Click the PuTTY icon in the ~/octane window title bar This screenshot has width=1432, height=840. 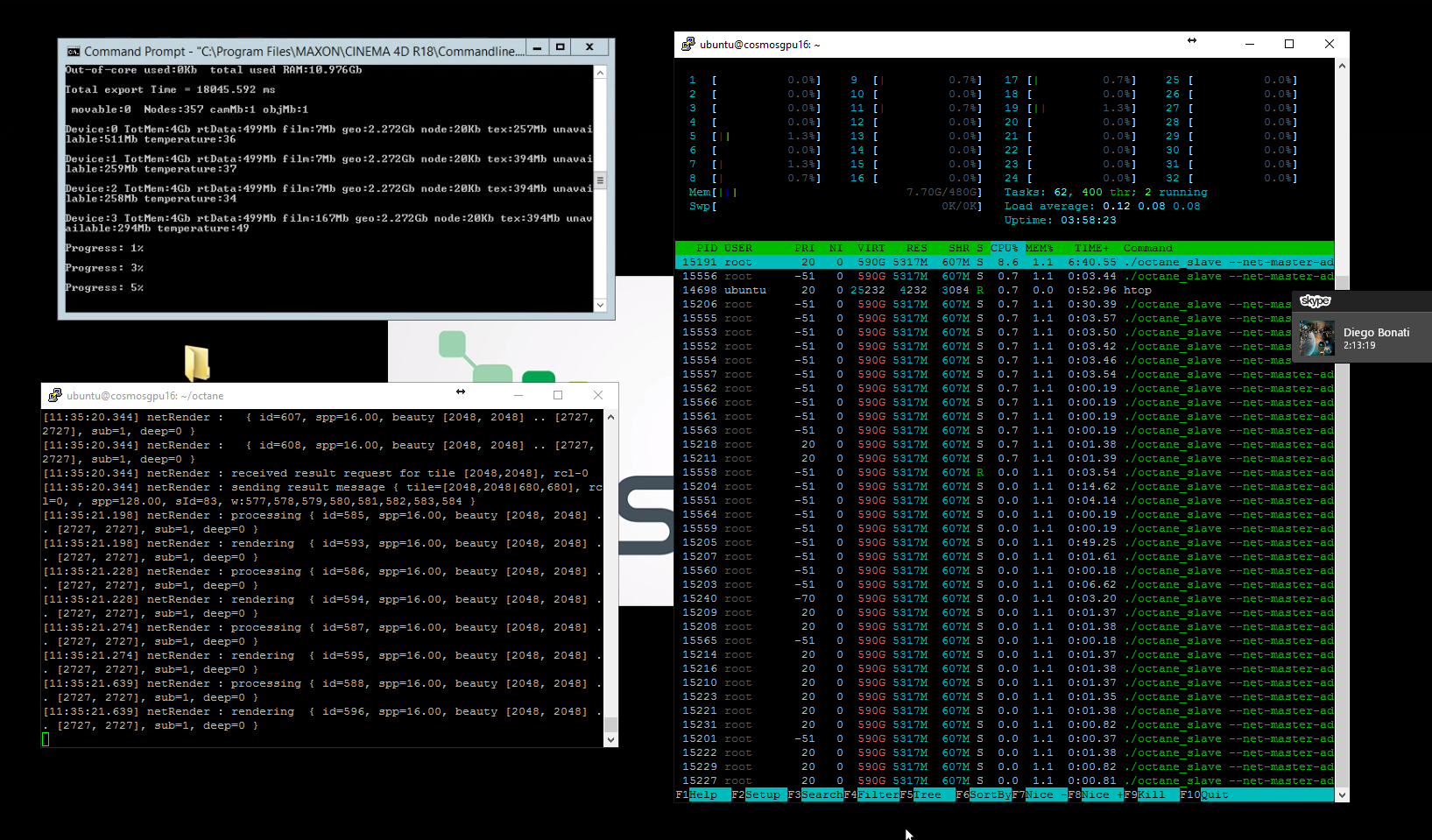pos(55,395)
